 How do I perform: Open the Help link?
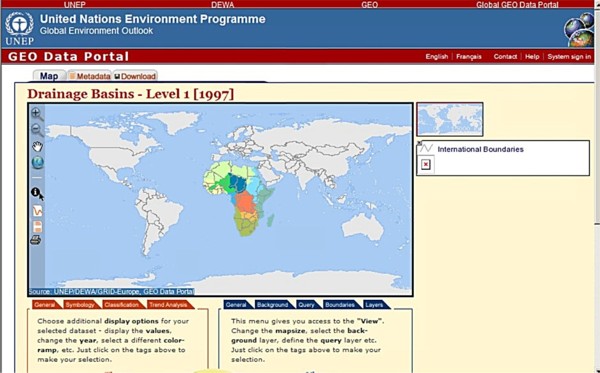point(532,57)
